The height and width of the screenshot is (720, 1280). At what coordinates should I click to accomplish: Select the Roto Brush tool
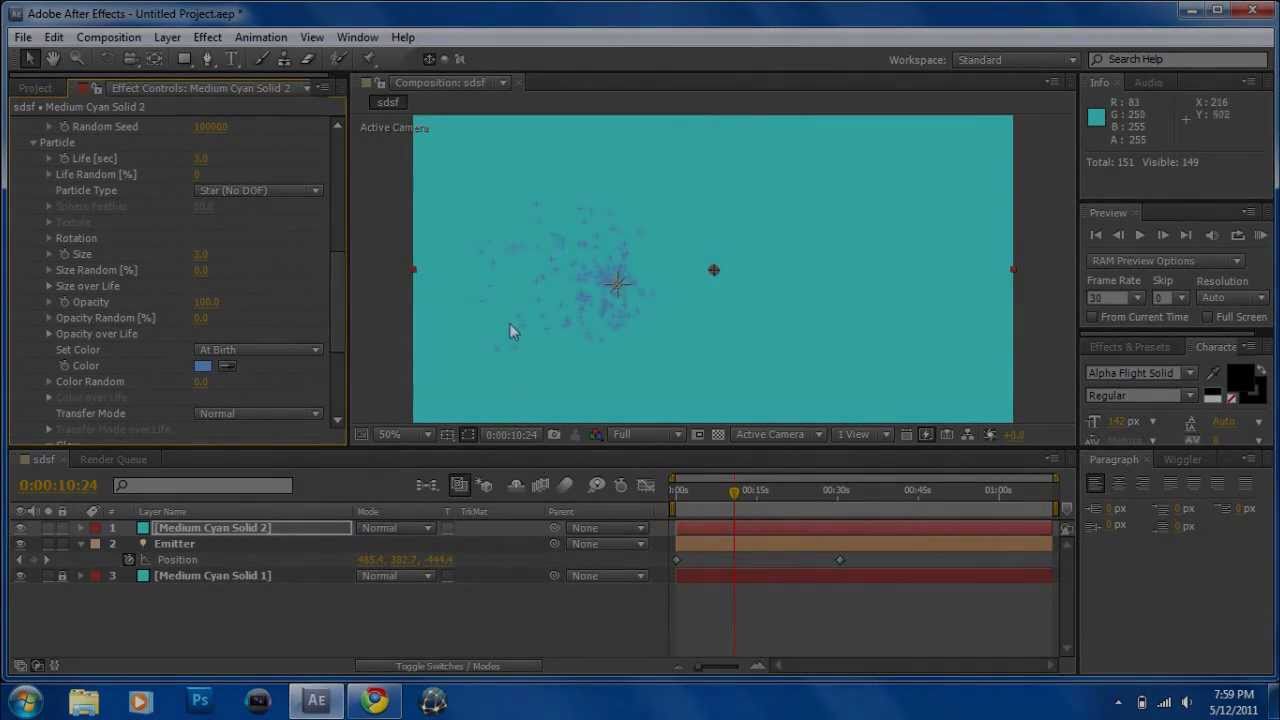point(339,59)
